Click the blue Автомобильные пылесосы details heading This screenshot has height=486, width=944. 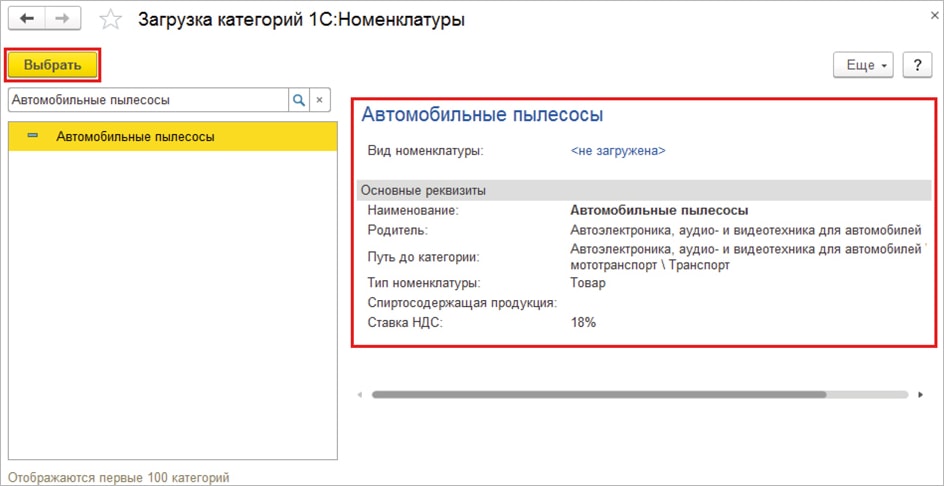click(482, 115)
